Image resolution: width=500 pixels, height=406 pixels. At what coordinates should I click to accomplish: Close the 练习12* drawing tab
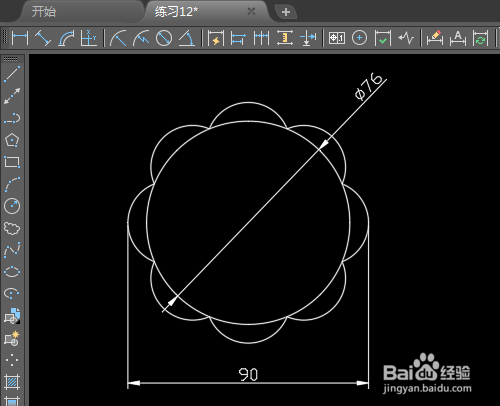251,12
